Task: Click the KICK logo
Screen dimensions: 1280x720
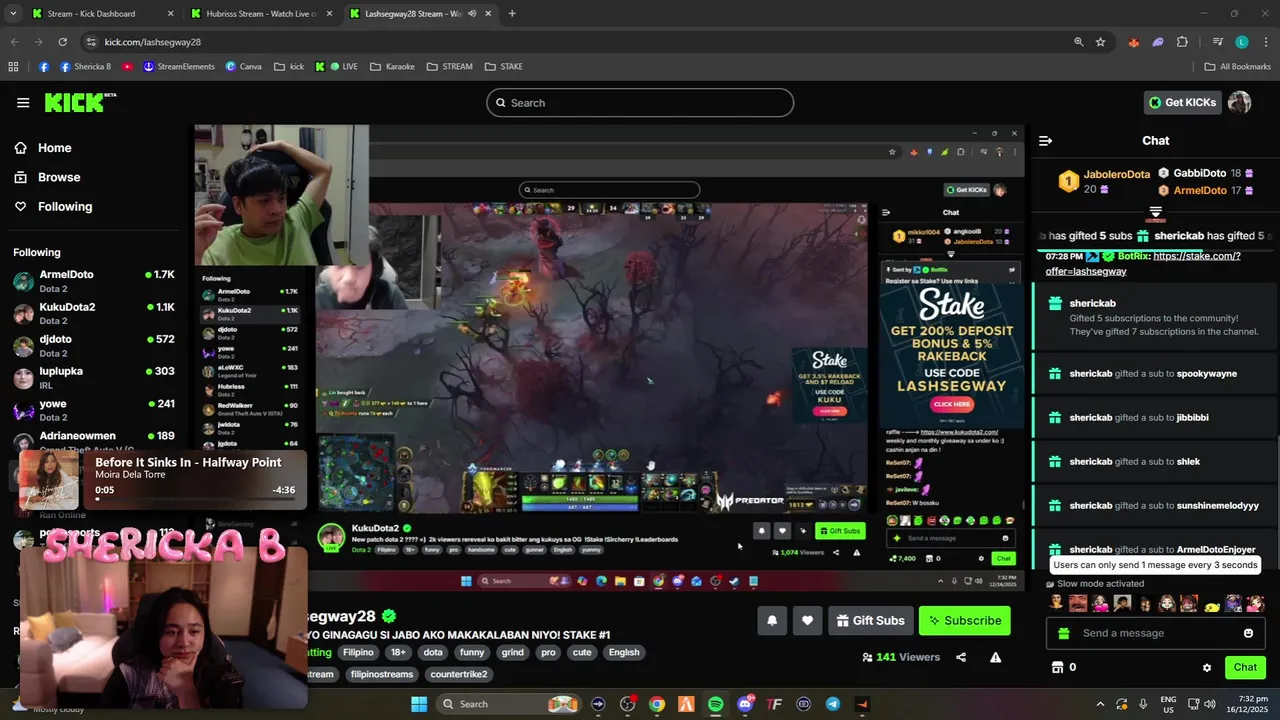Action: tap(80, 102)
